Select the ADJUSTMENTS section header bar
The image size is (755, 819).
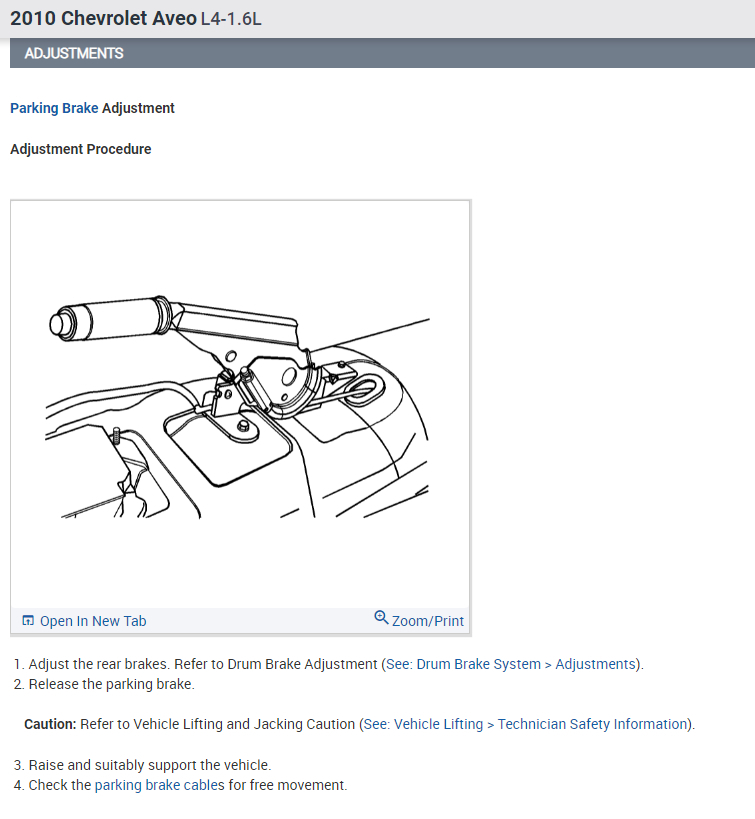pos(382,53)
